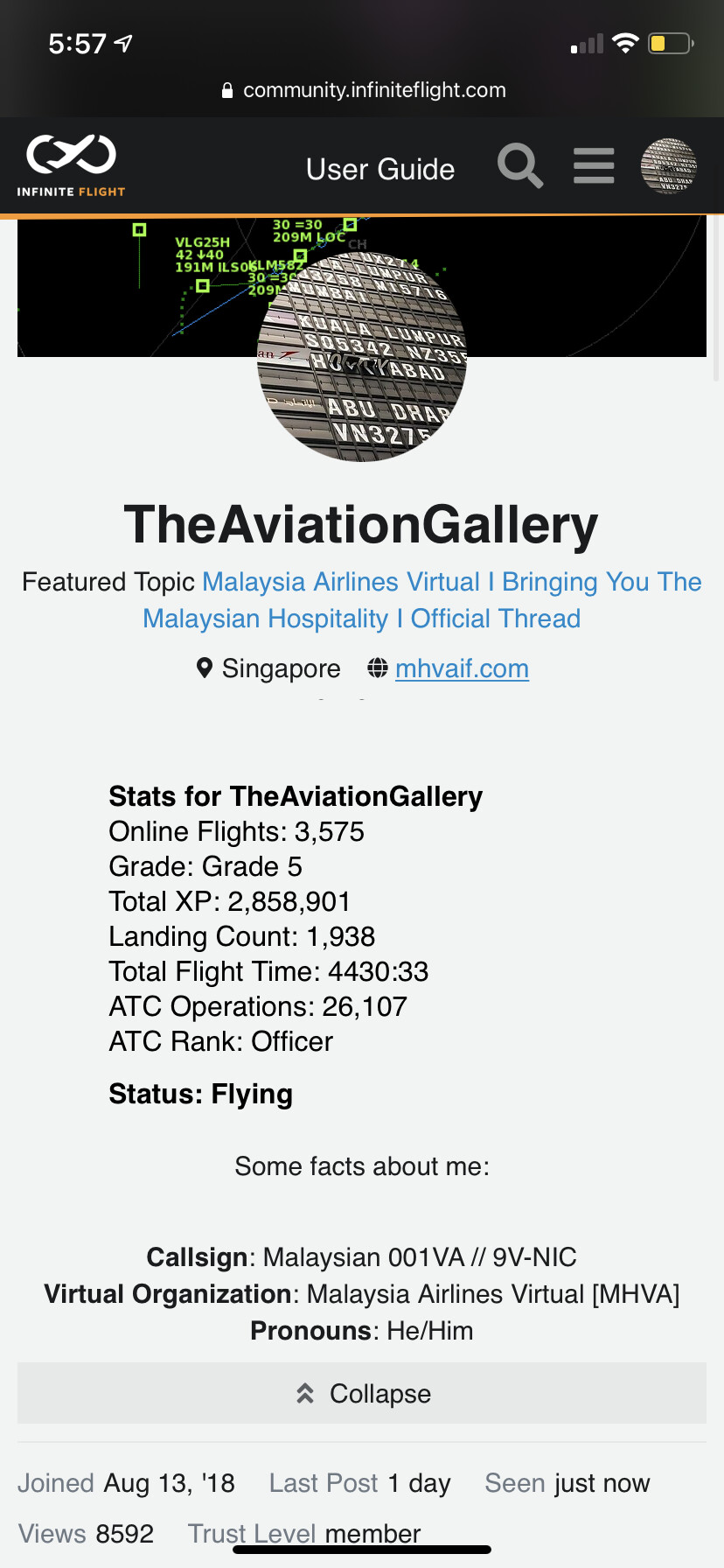Click the Infinite Flight logo
724x1568 pixels.
71,164
